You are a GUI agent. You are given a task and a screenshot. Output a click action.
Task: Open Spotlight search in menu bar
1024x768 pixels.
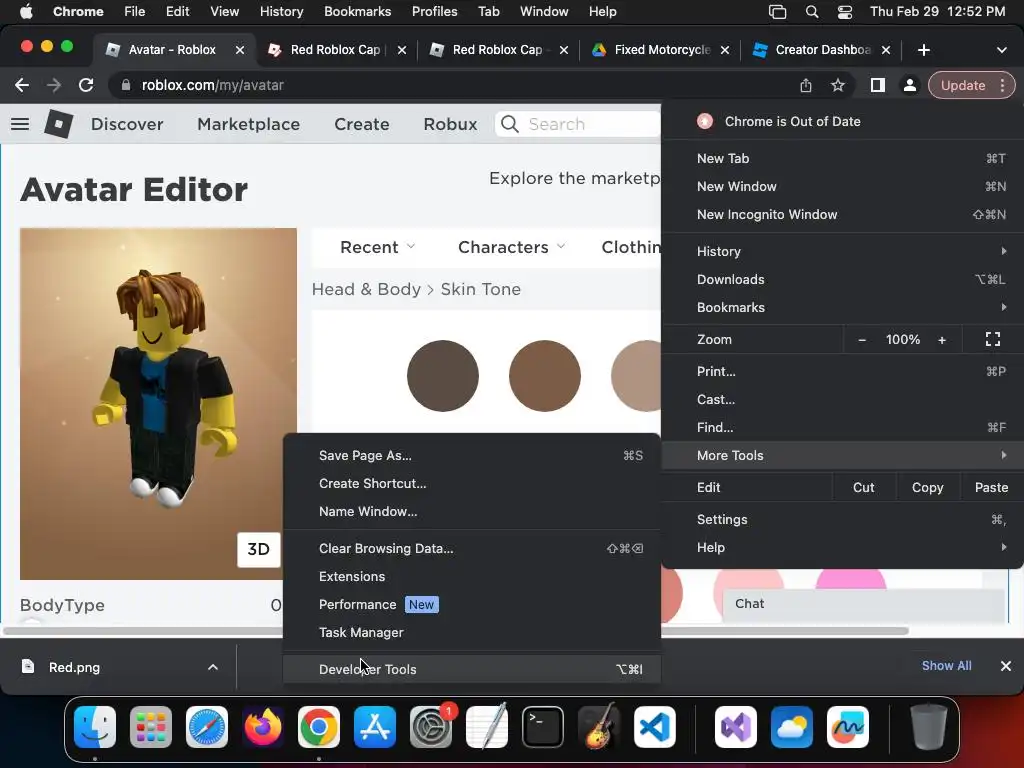click(x=812, y=12)
